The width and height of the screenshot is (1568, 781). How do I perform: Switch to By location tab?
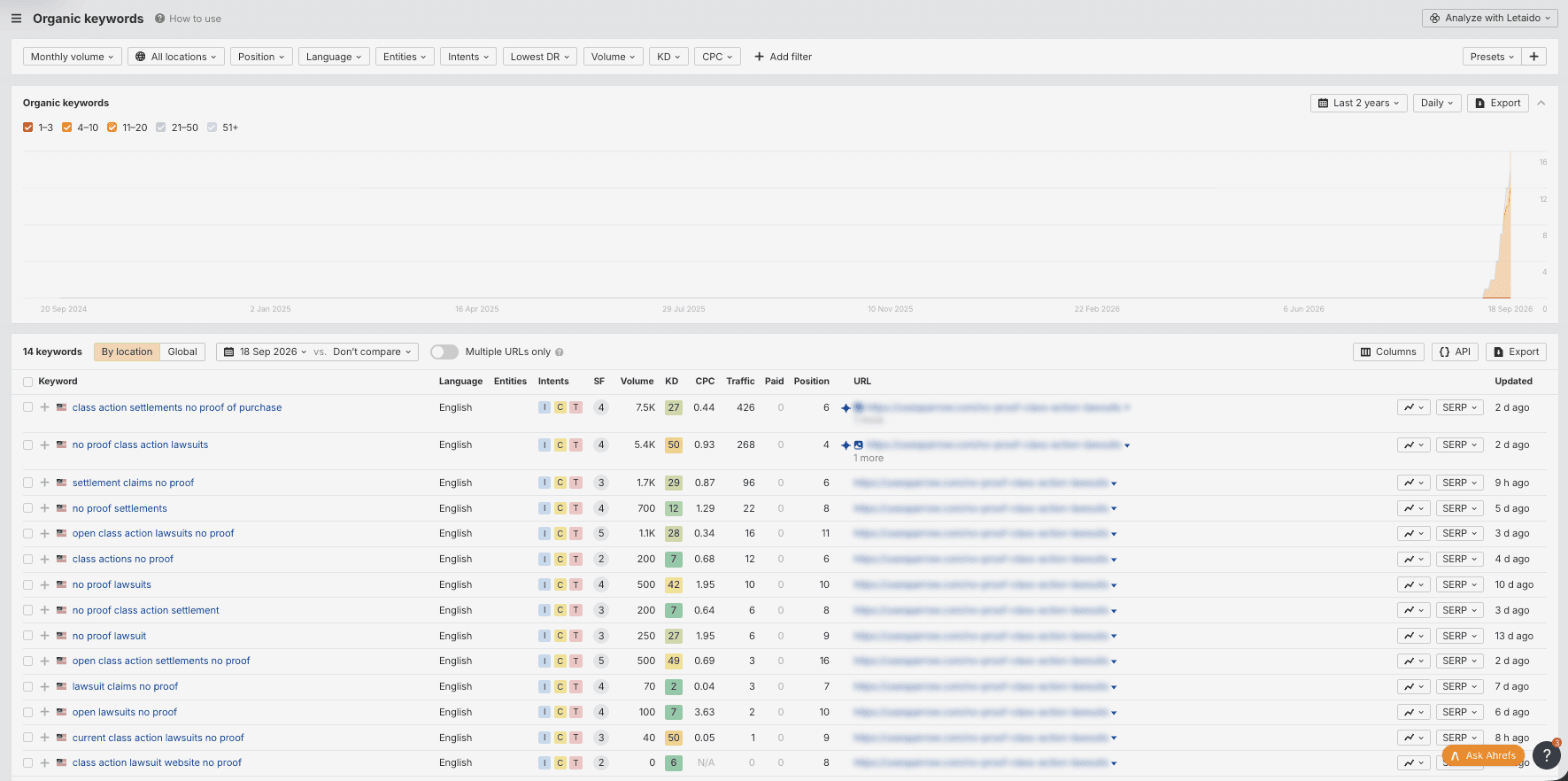(127, 352)
